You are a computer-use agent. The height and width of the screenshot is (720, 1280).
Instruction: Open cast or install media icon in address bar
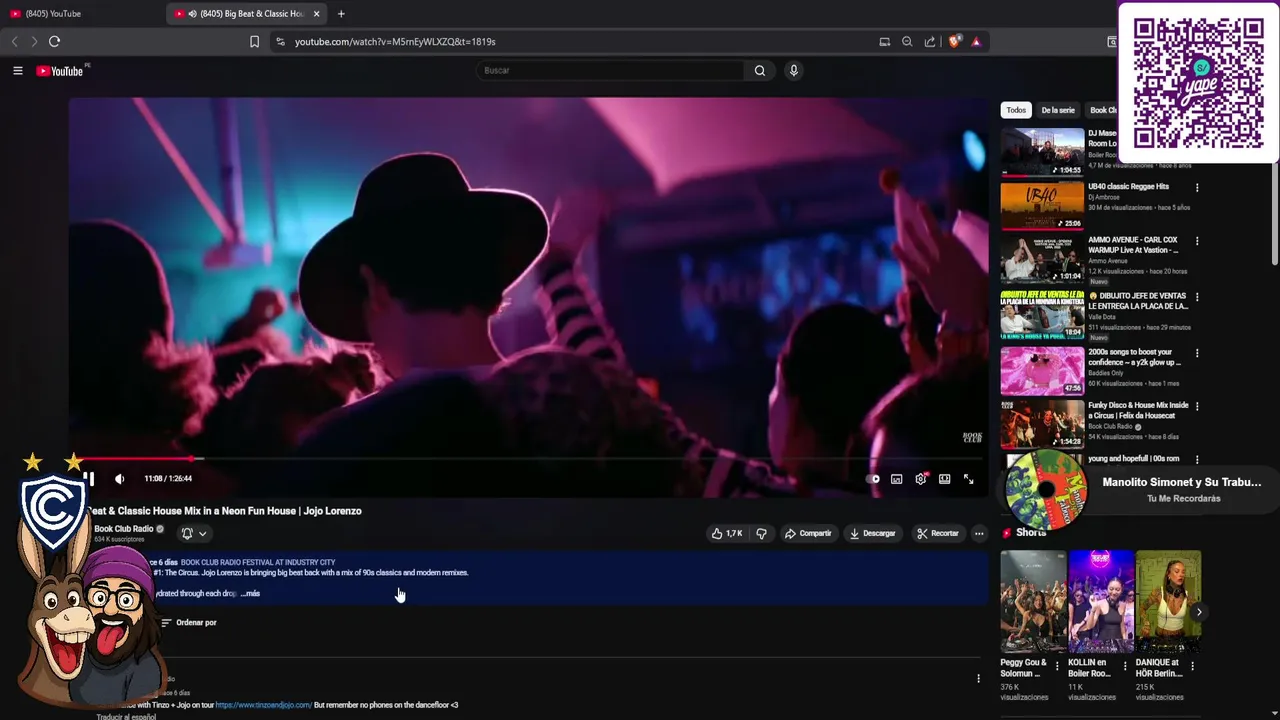[x=884, y=42]
